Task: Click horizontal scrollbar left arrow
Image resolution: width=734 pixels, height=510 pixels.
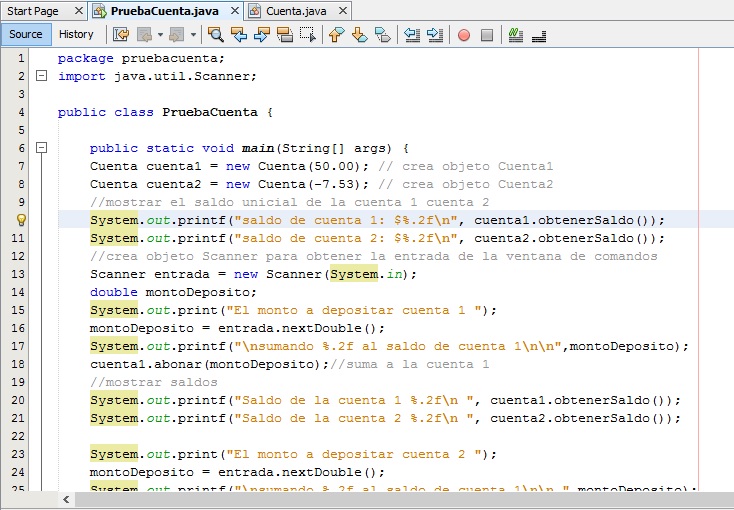Action: 67,499
